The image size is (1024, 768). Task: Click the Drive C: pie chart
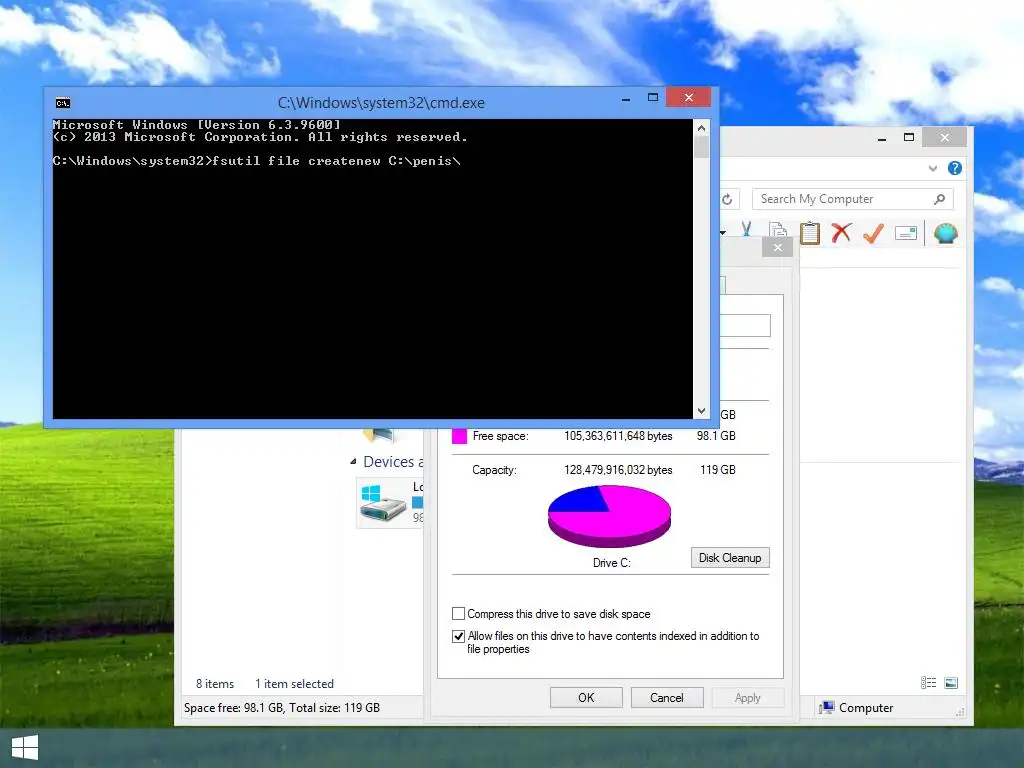609,516
